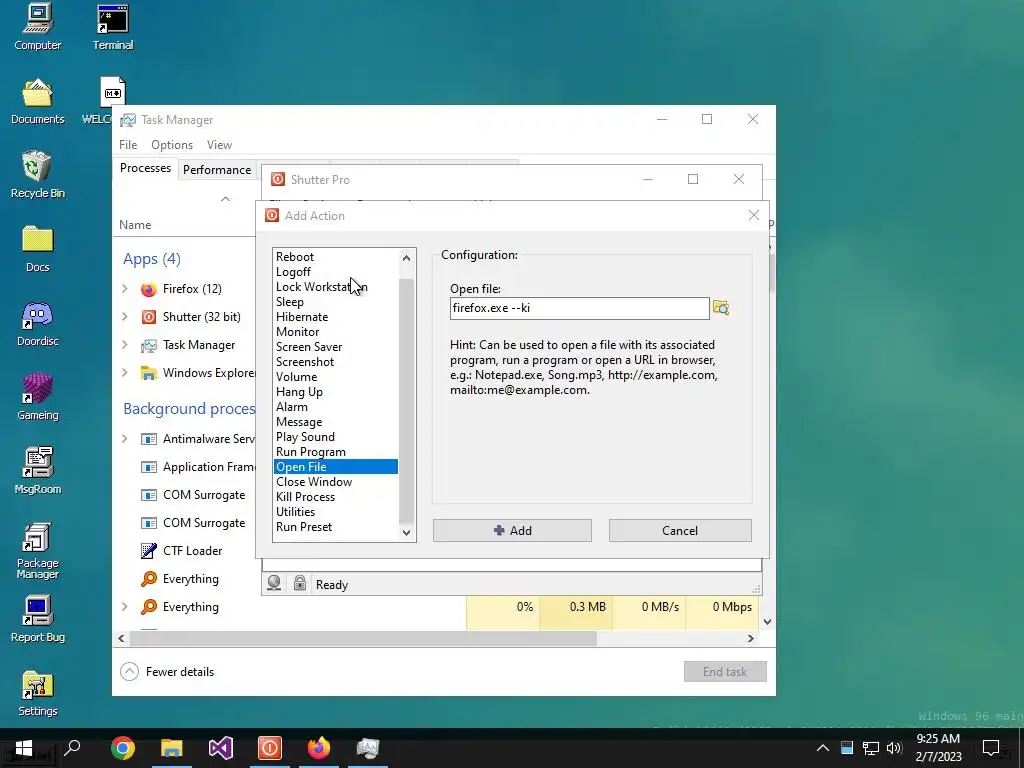Image resolution: width=1024 pixels, height=768 pixels.
Task: Open Visual Studio from the taskbar
Action: click(x=221, y=748)
